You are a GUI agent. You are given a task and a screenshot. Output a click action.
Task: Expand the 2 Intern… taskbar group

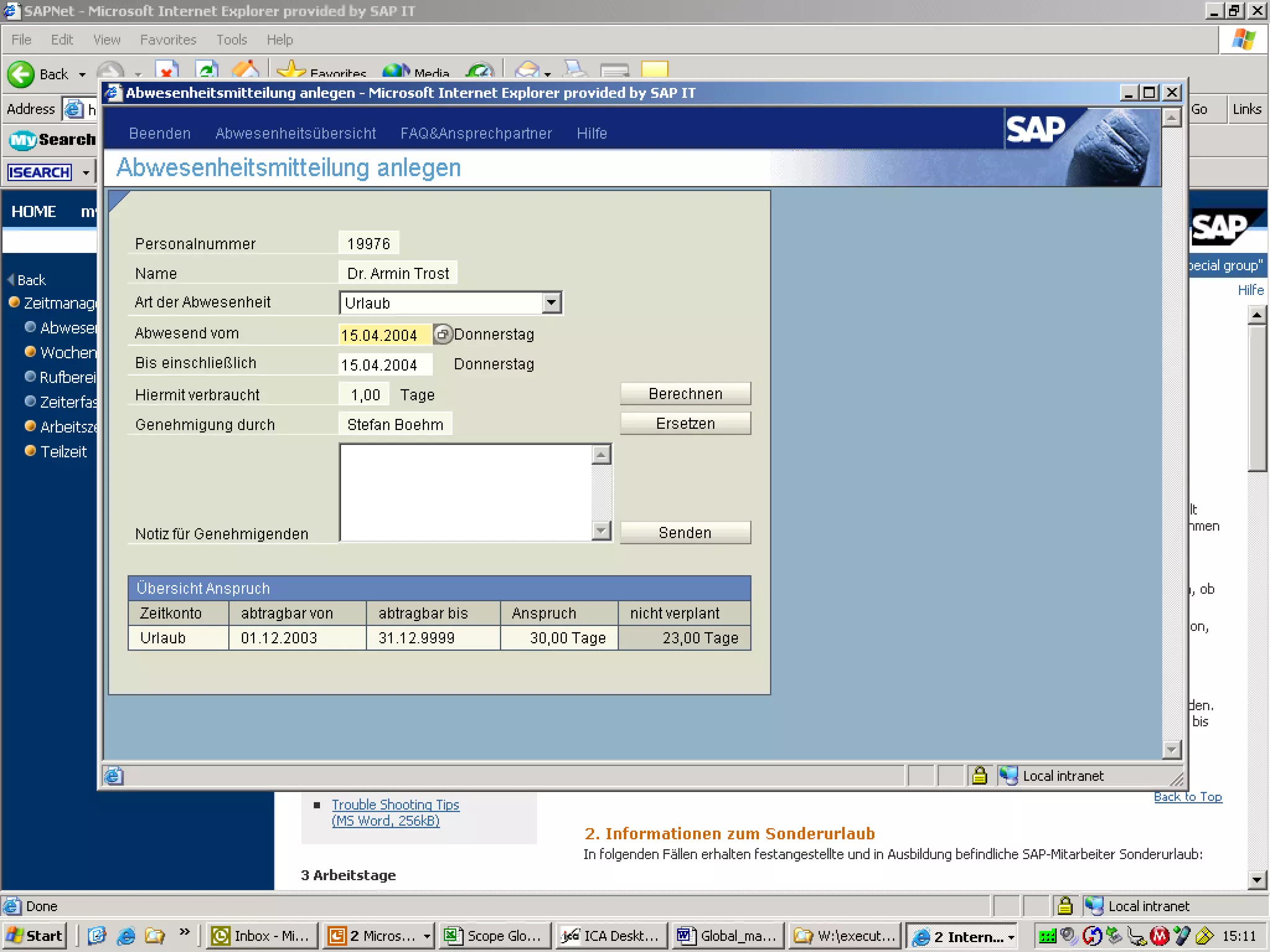(x=1011, y=937)
